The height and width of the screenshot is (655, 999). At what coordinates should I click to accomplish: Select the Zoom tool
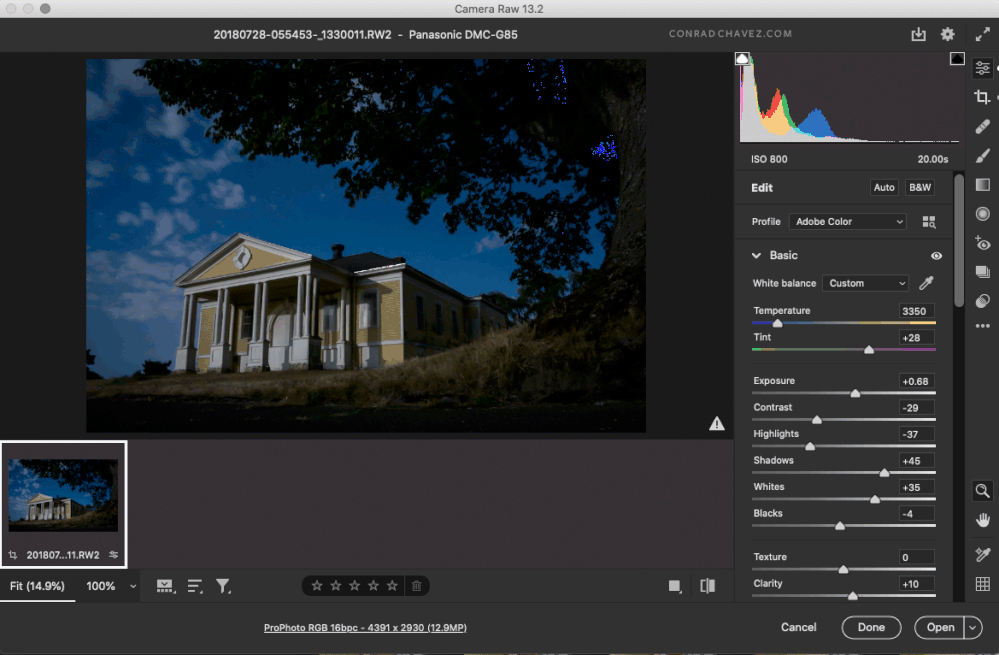click(x=982, y=491)
